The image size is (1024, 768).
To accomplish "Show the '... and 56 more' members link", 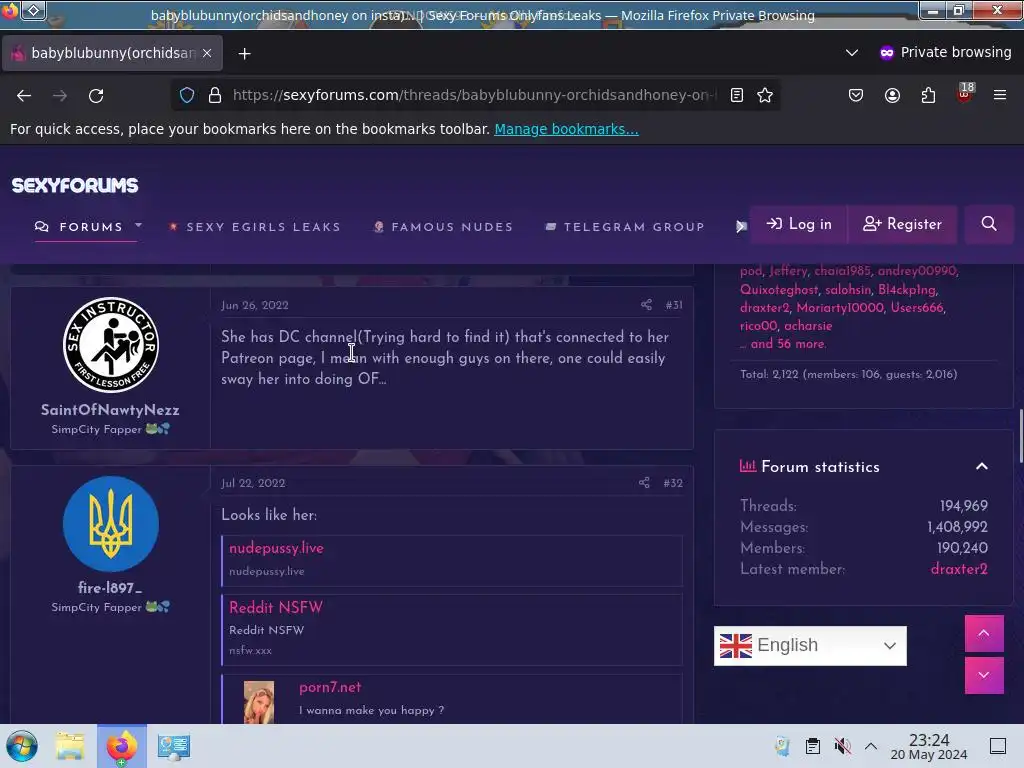I will click(782, 344).
